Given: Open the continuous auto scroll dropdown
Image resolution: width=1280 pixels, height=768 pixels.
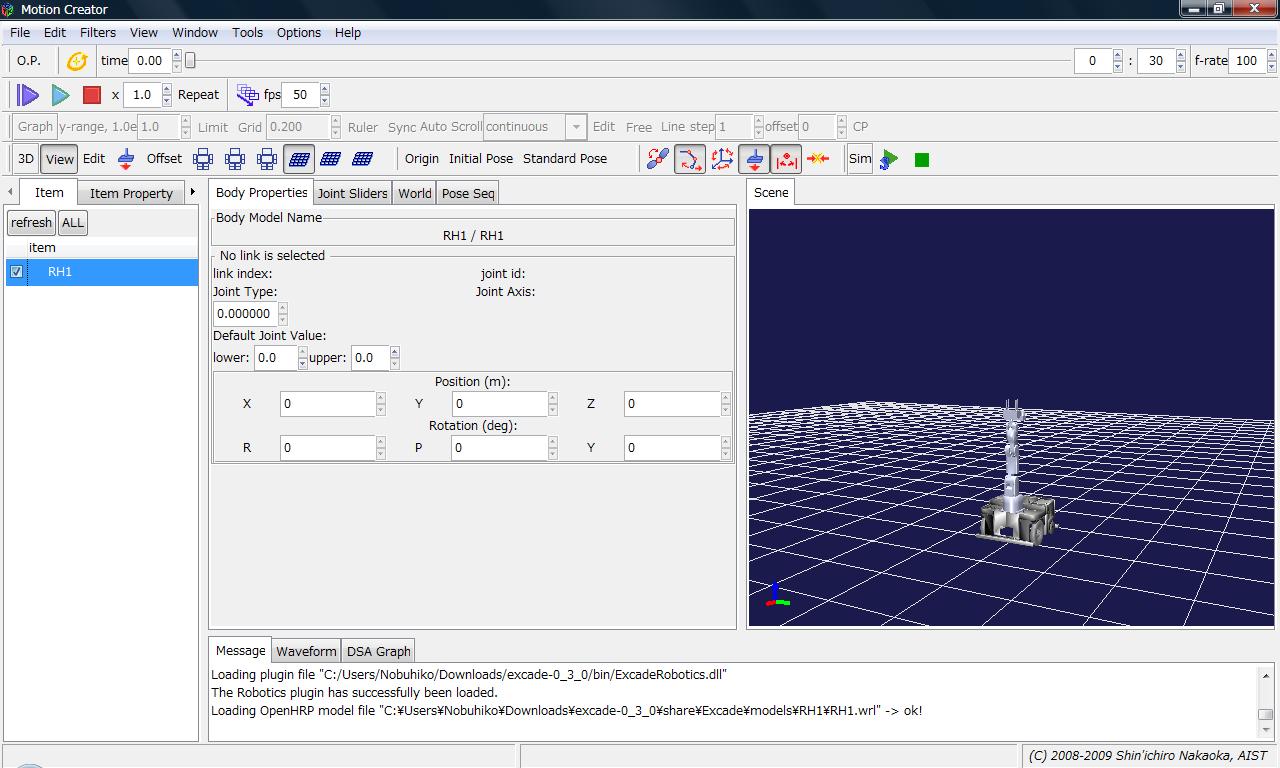Looking at the screenshot, I should pyautogui.click(x=575, y=127).
